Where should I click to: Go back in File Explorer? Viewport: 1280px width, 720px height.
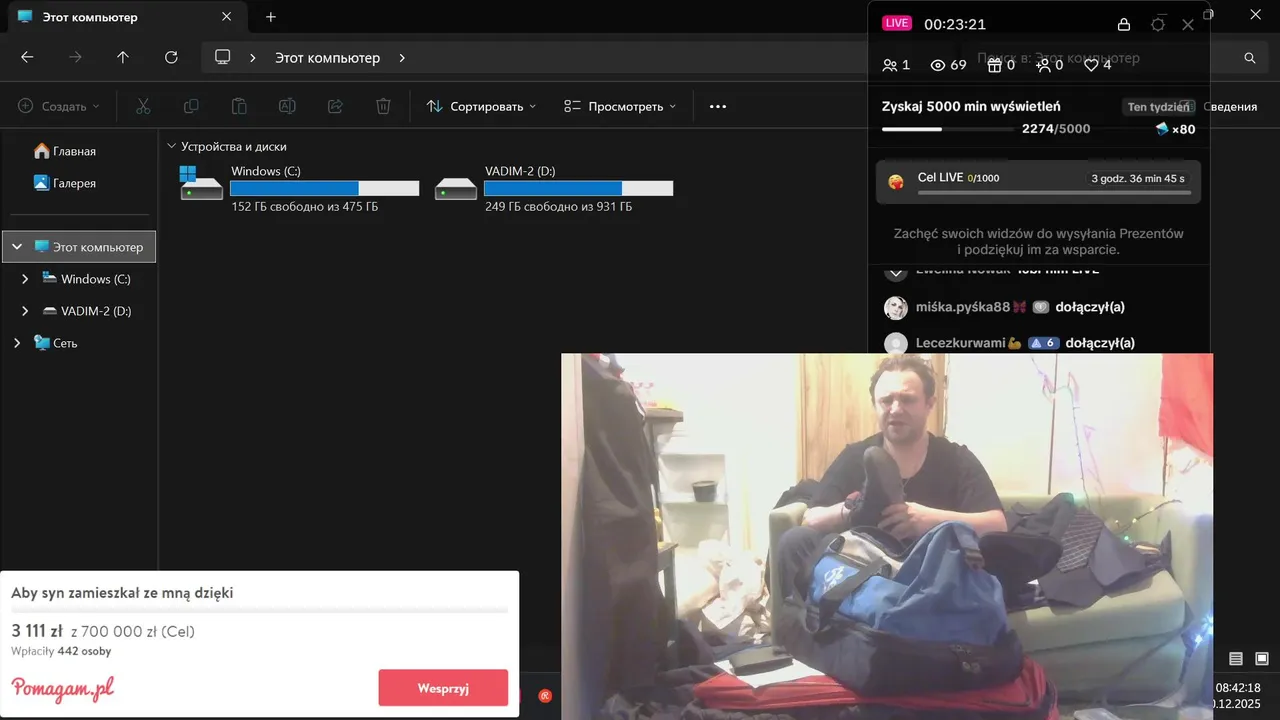tap(27, 58)
